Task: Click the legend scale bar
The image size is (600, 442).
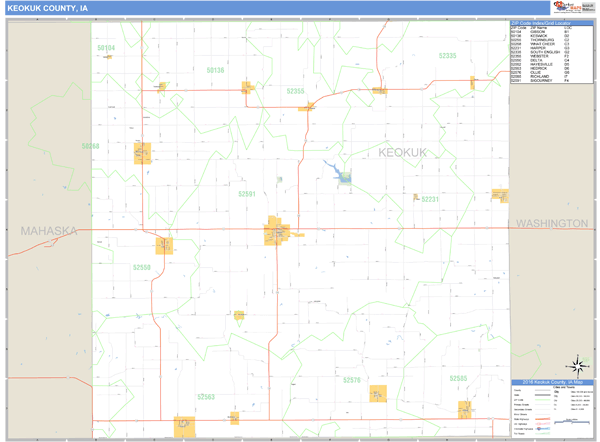Action: click(572, 422)
